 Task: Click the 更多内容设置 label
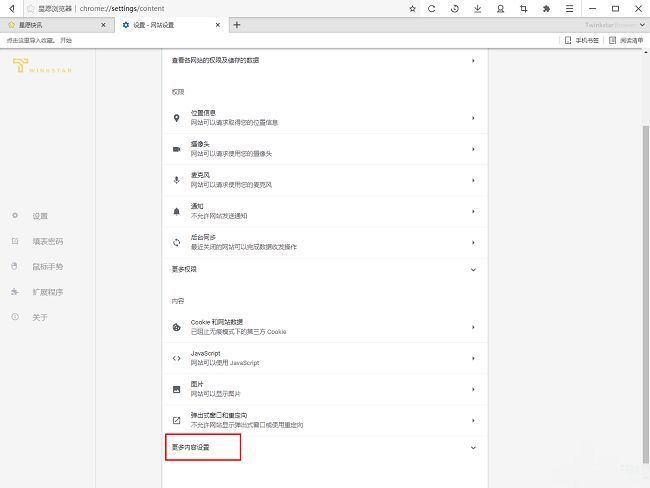point(190,447)
